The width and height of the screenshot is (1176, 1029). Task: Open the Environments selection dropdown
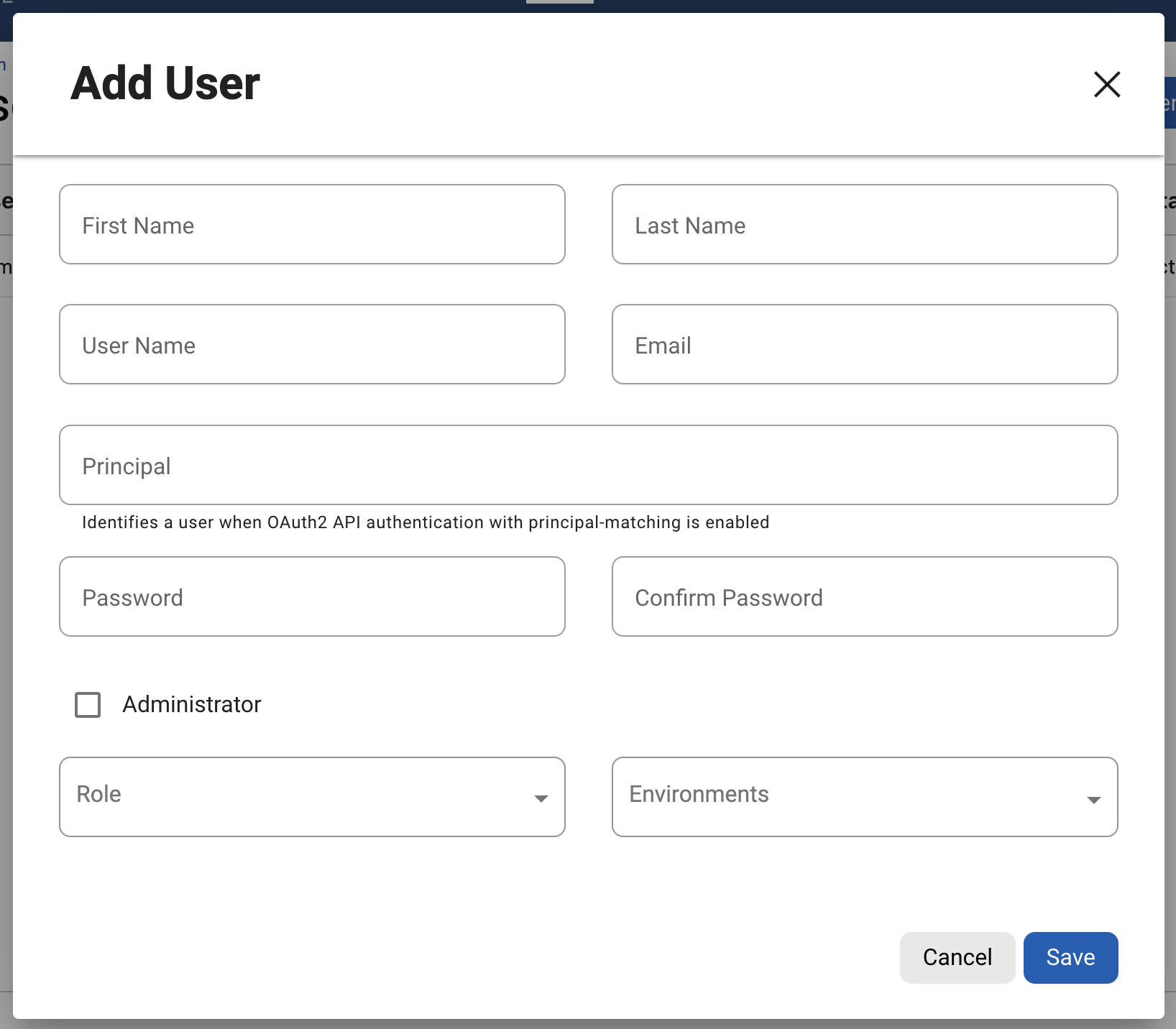(x=865, y=796)
